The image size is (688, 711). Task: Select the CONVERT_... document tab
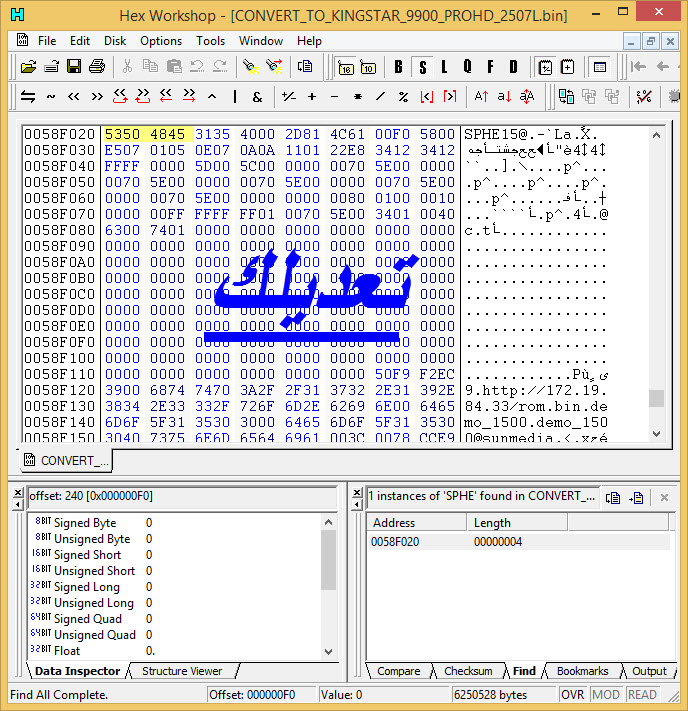[67, 461]
